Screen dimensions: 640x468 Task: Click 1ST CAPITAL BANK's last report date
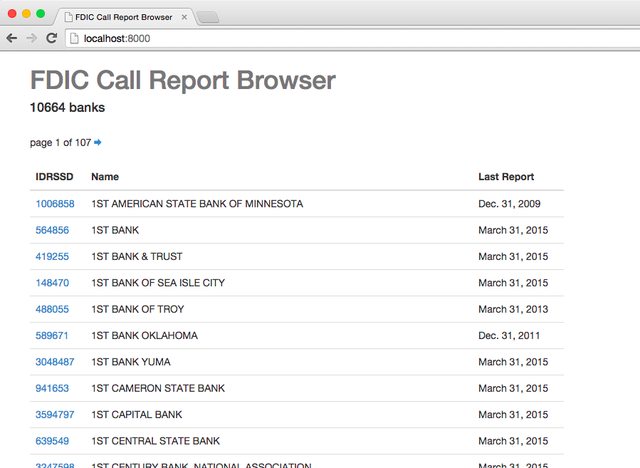513,415
